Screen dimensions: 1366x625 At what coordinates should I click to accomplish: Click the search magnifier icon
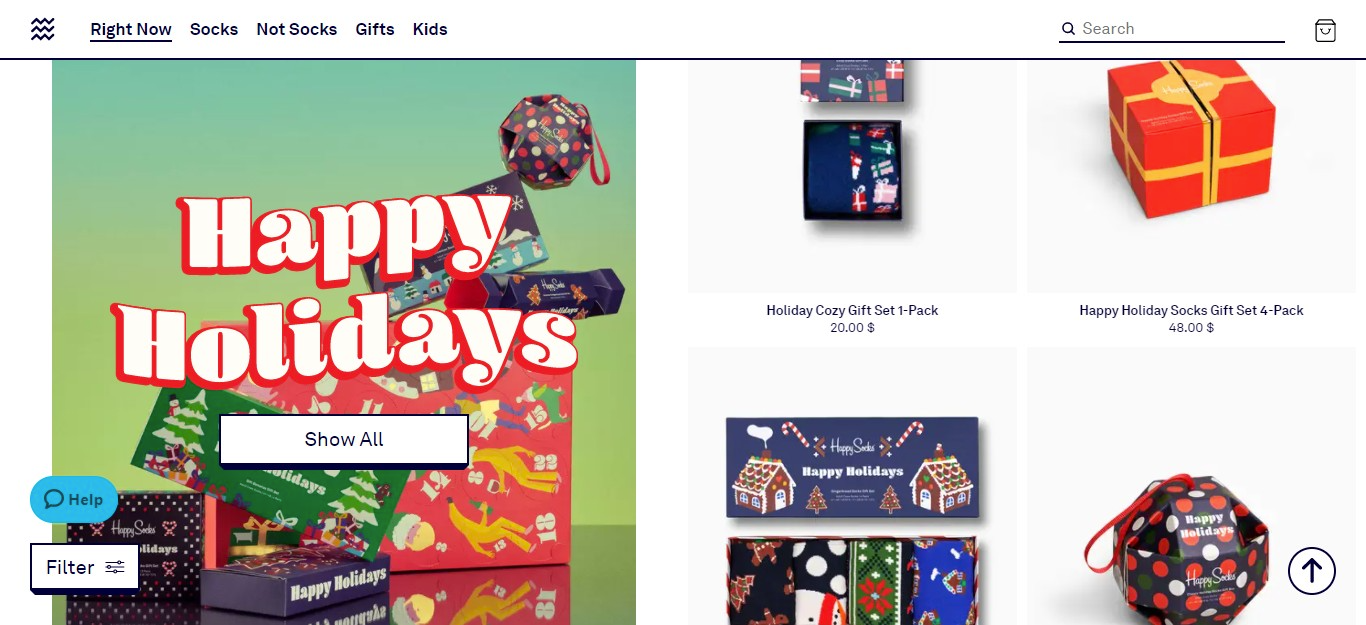point(1068,29)
